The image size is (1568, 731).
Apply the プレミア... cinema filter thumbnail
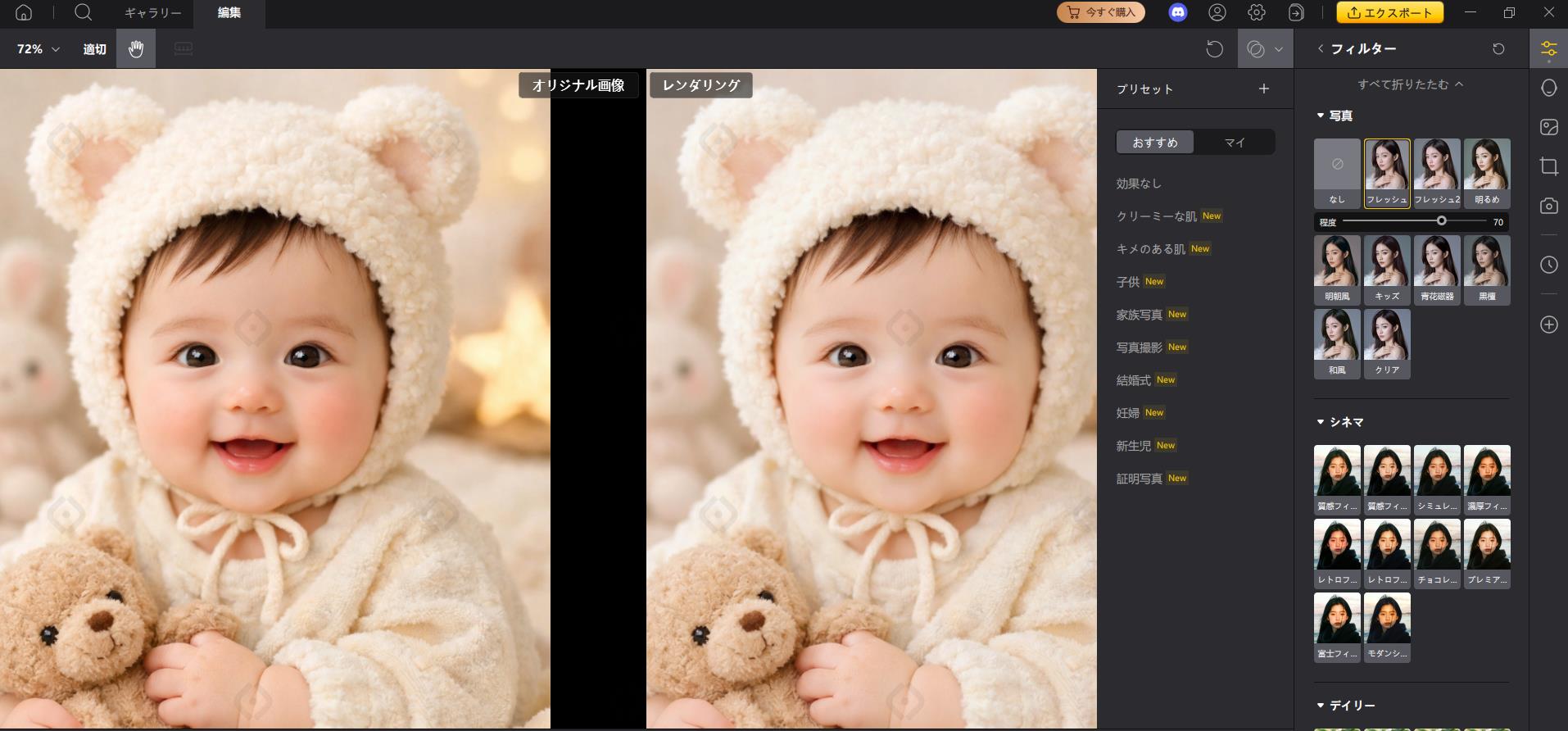[x=1487, y=554]
